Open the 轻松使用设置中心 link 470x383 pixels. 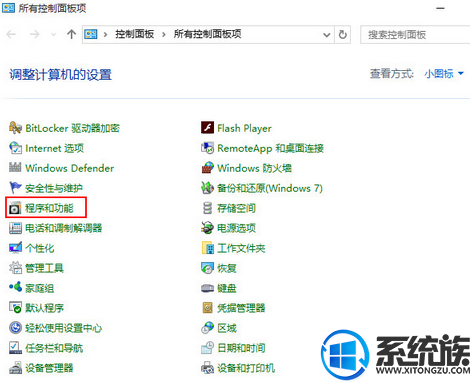[x=63, y=328]
